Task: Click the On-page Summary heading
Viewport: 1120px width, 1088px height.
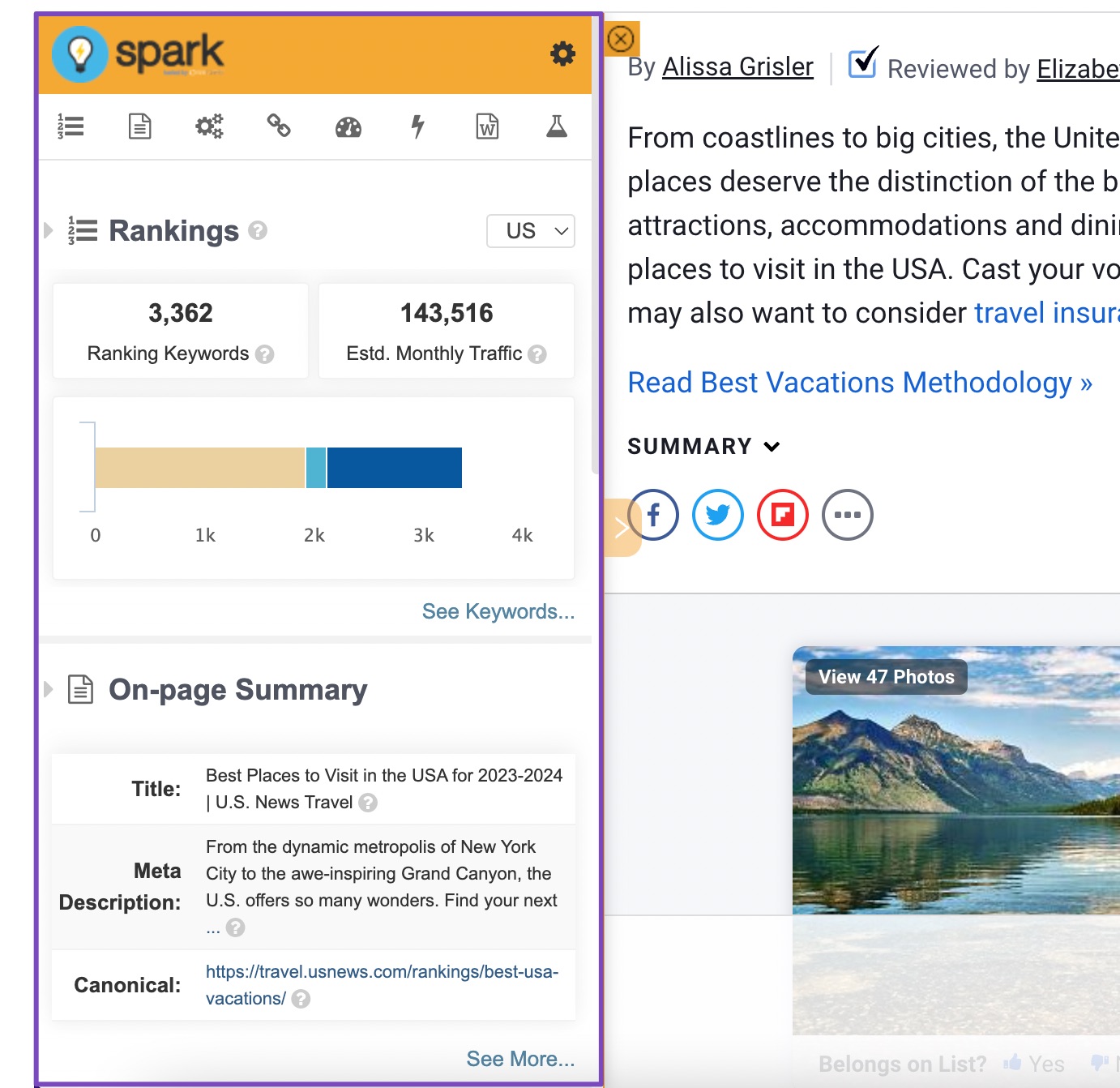Action: [x=238, y=690]
